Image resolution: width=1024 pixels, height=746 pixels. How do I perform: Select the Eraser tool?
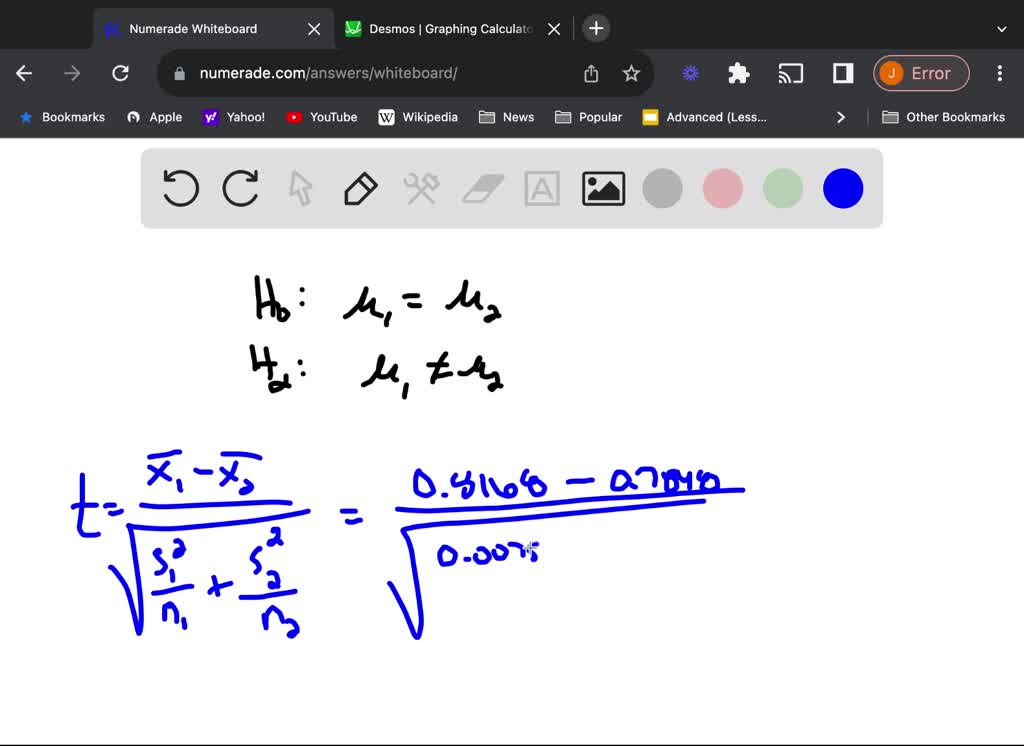(x=482, y=188)
